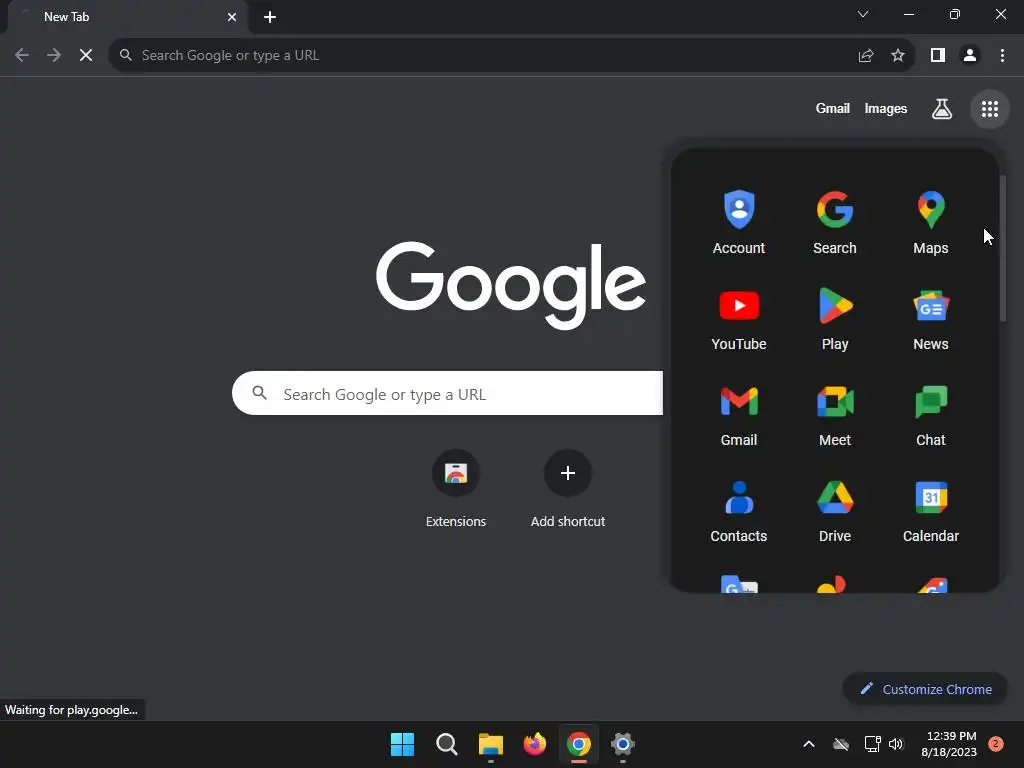This screenshot has width=1024, height=768.
Task: Open a new tab with plus button
Action: pyautogui.click(x=270, y=17)
